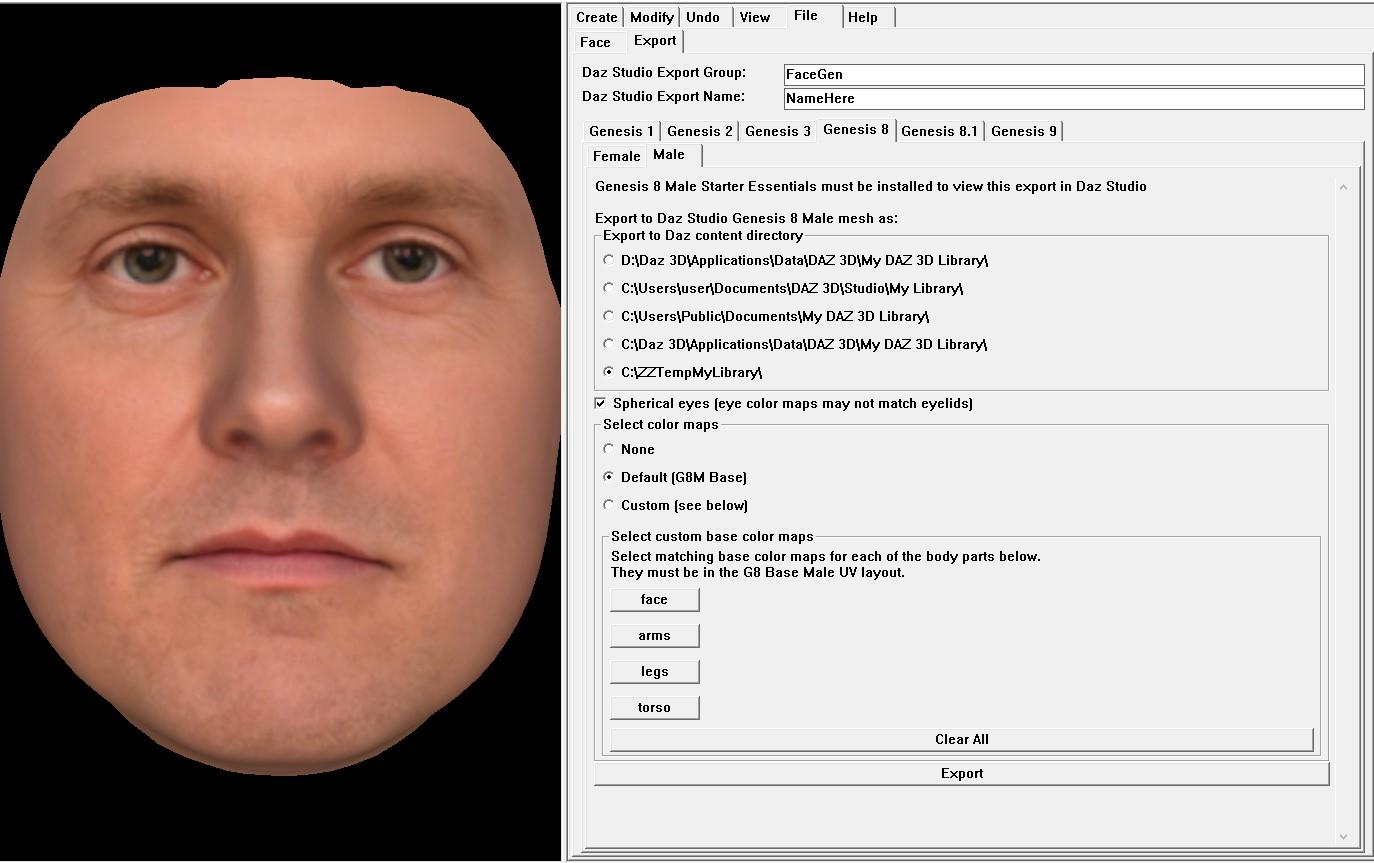
Task: Switch to the Genesis 2 tab
Action: [700, 131]
